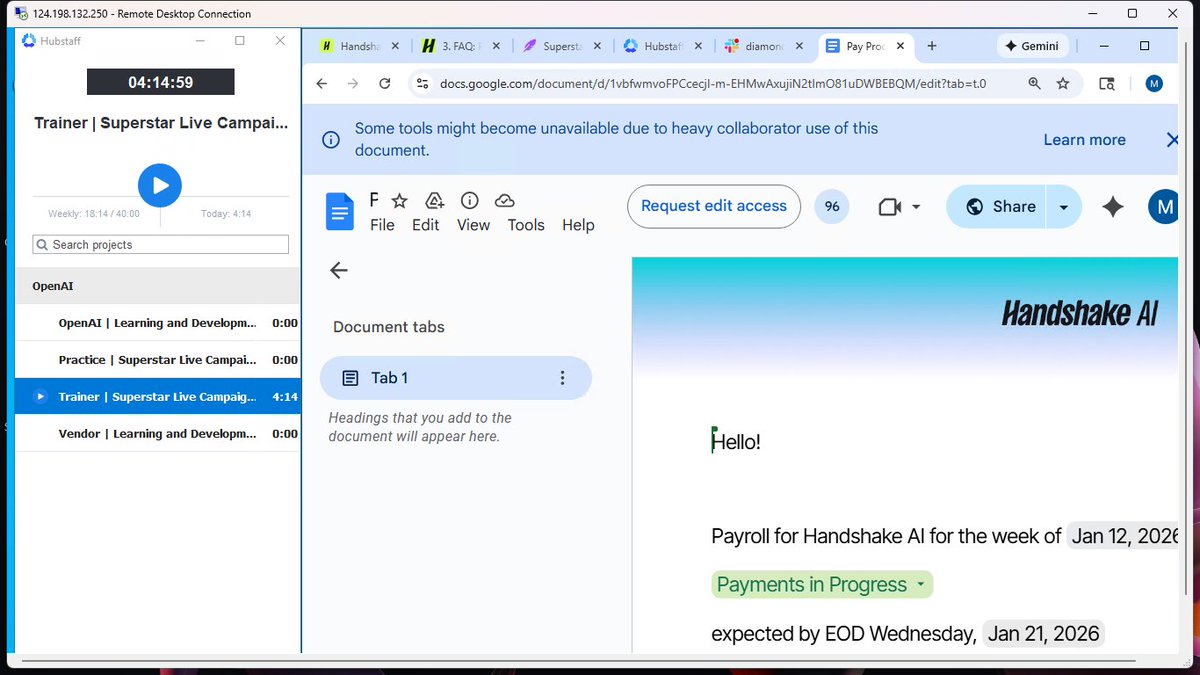Open Google account M avatar in Docs
This screenshot has height=675, width=1200.
point(1163,207)
